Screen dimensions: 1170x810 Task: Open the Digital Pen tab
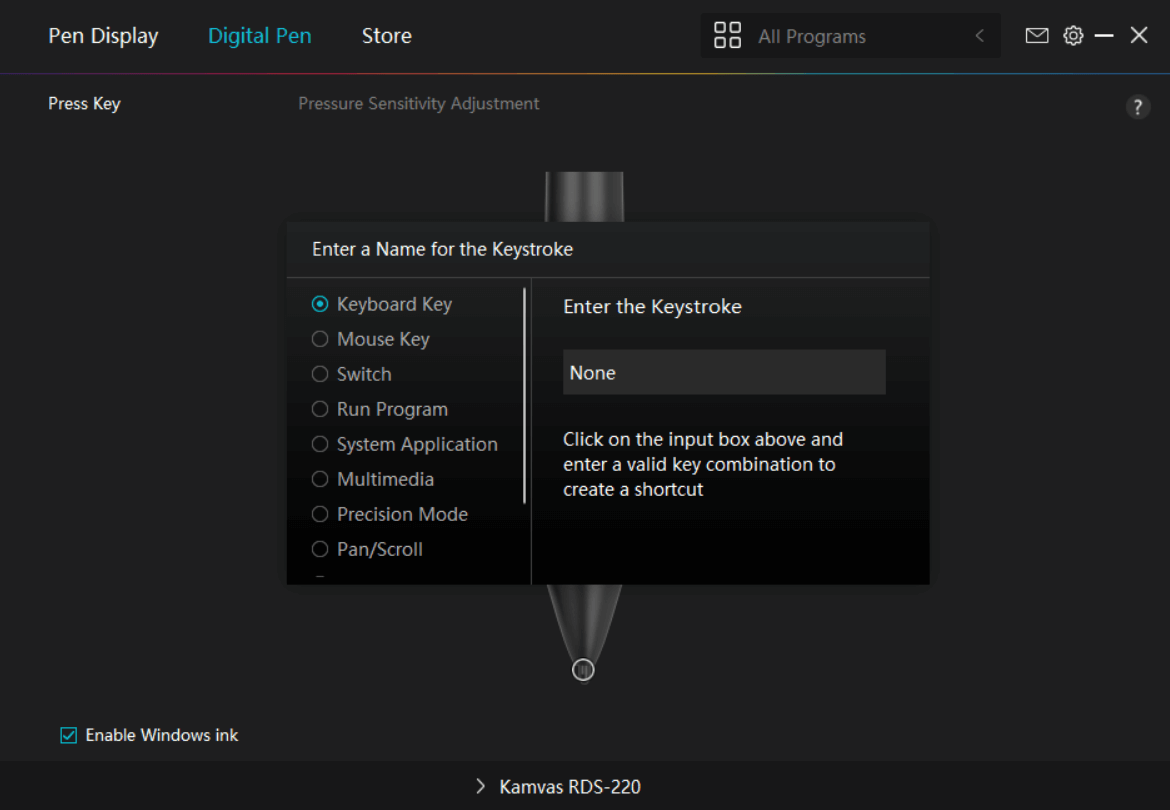pyautogui.click(x=260, y=36)
